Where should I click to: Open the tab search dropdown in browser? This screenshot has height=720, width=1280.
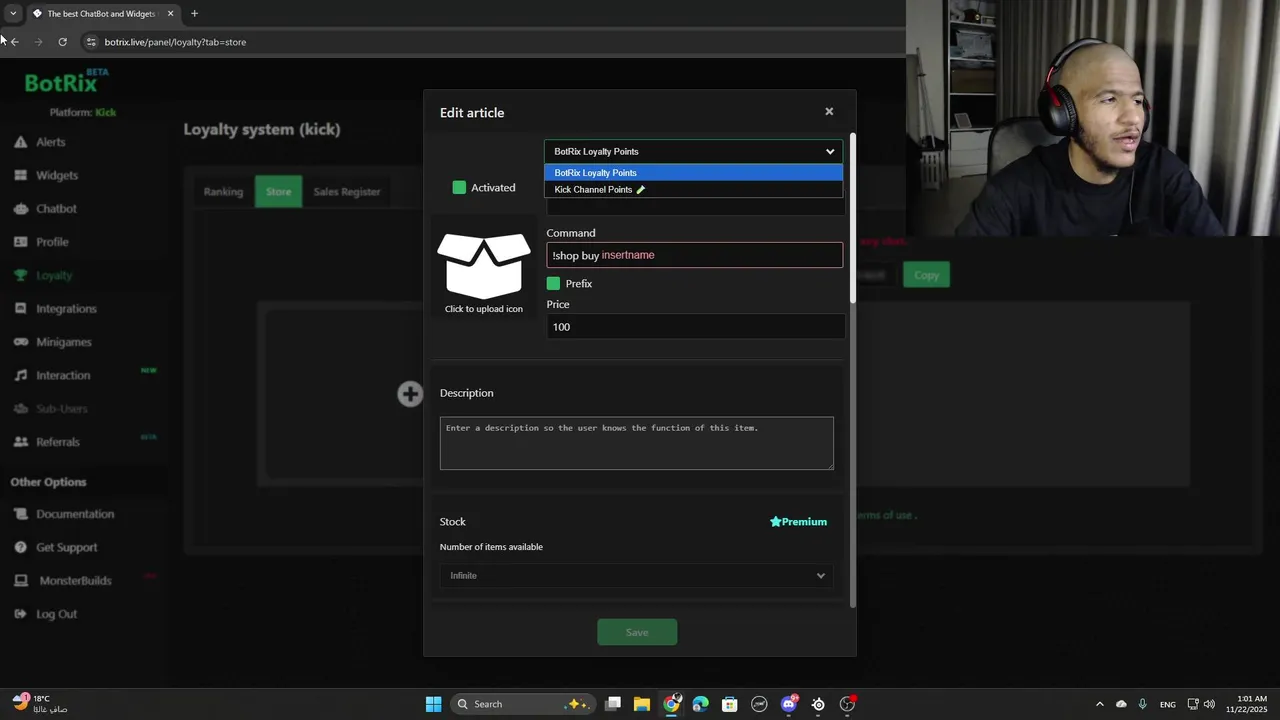point(12,14)
